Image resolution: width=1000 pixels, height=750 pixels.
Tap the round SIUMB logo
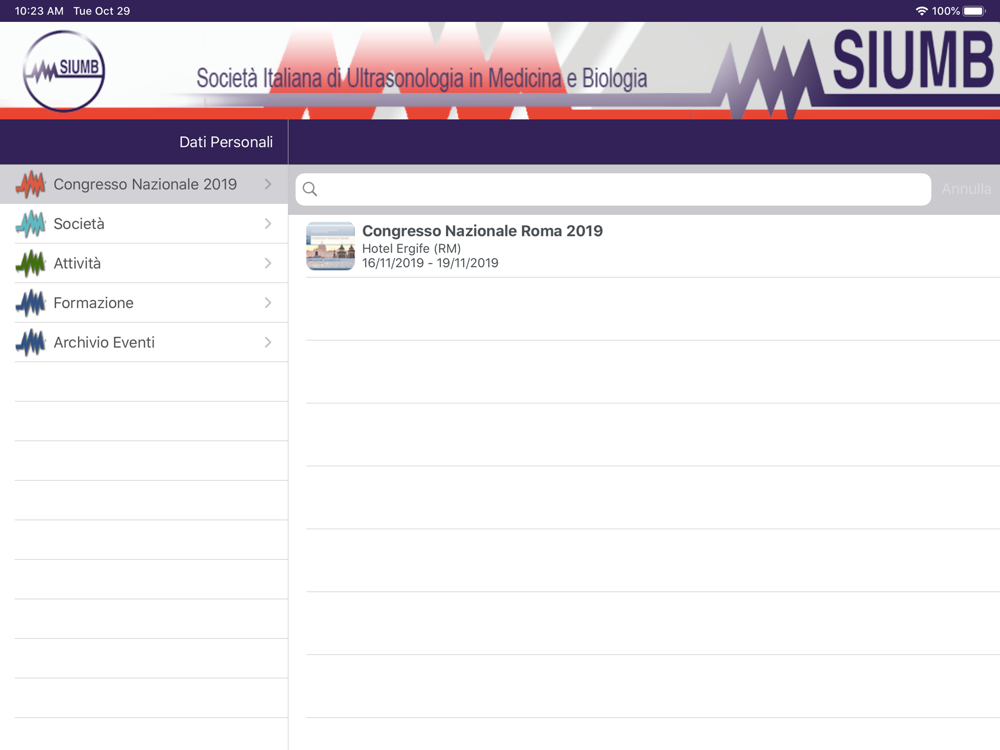click(64, 71)
